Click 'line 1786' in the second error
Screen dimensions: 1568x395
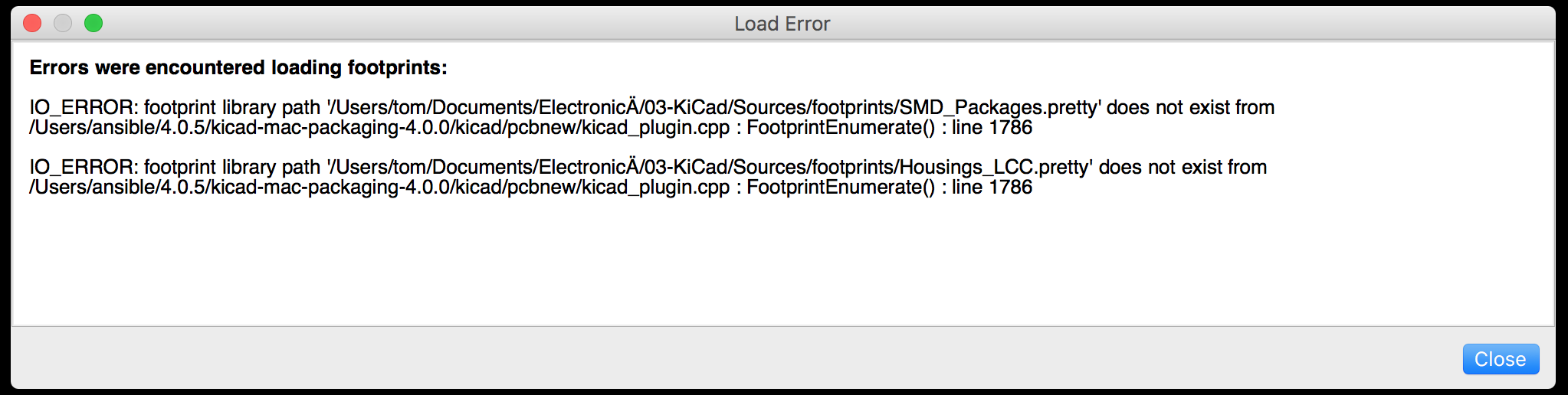pyautogui.click(x=992, y=187)
